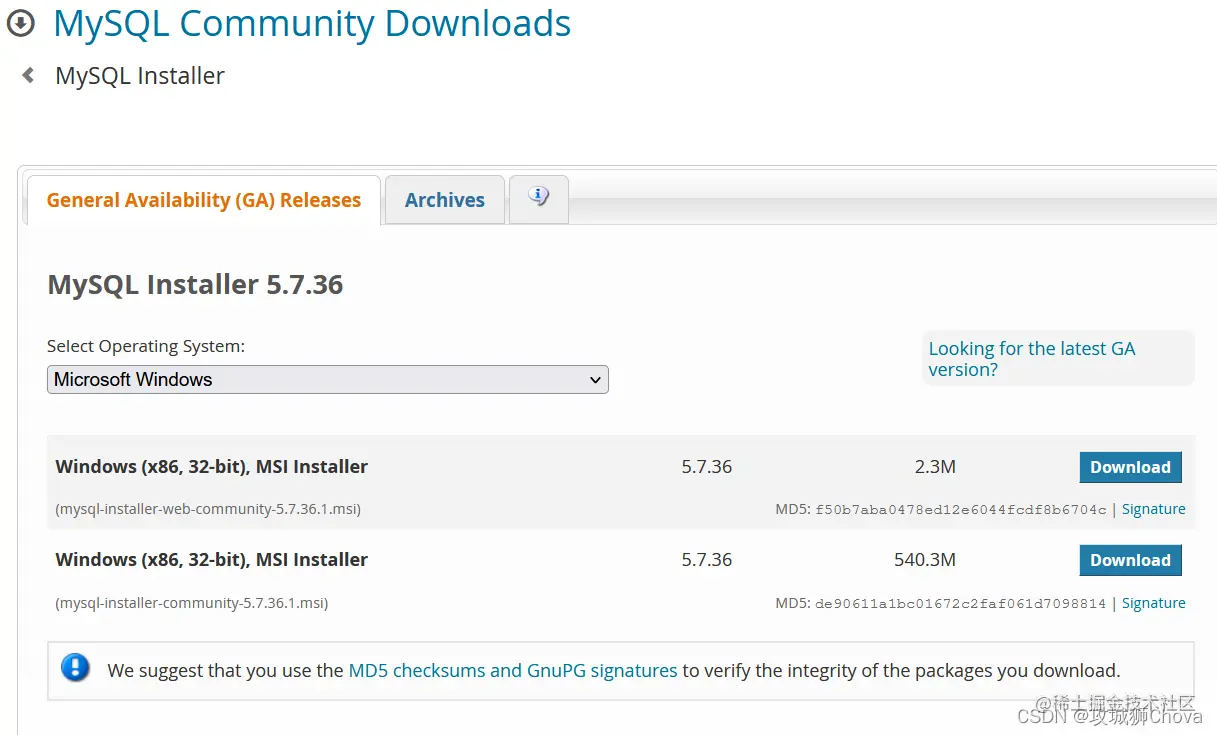Open the information tab with speech bubble icon
Image resolution: width=1217 pixels, height=735 pixels.
tap(539, 197)
